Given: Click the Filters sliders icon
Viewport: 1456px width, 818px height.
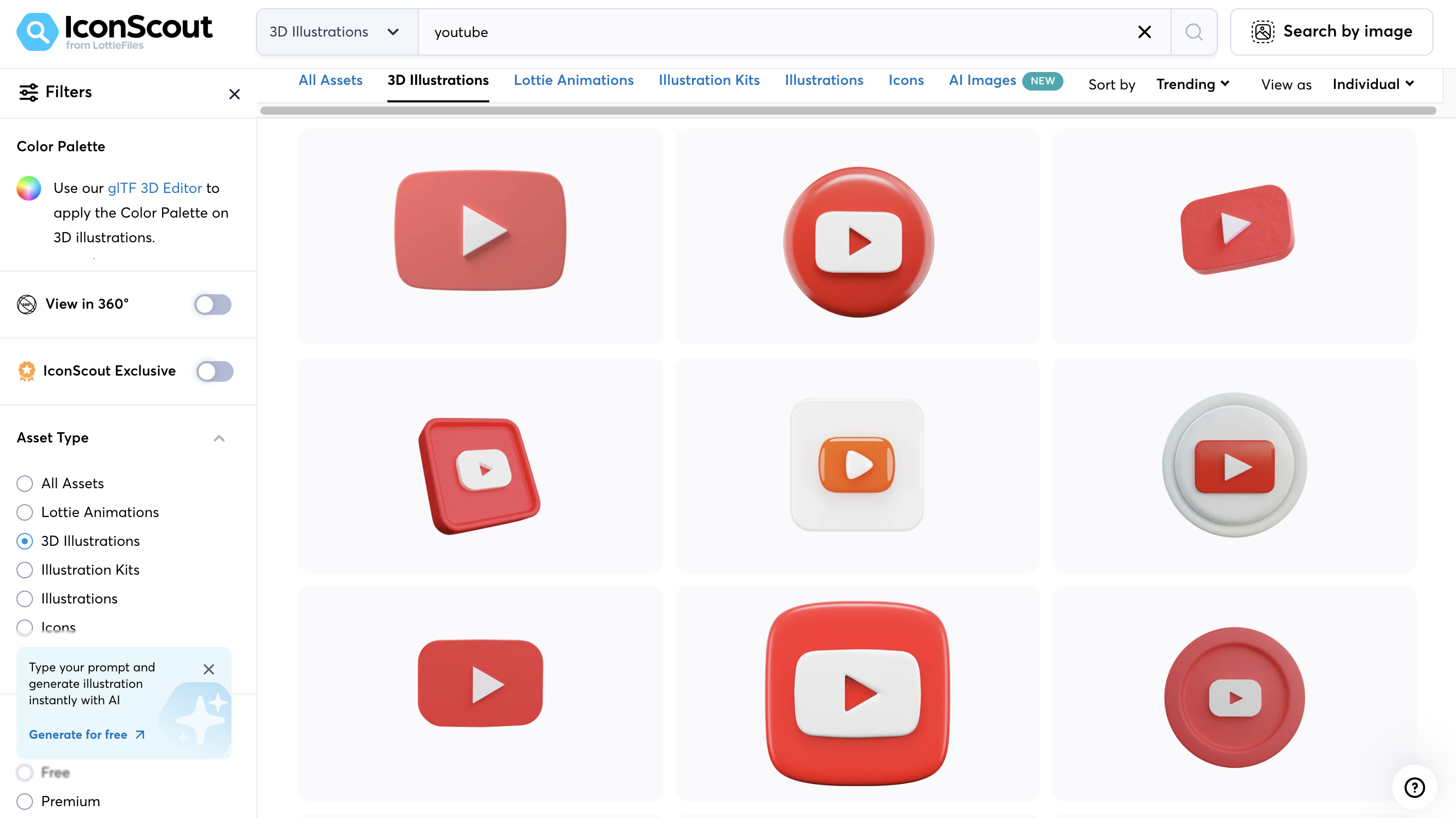Looking at the screenshot, I should [x=28, y=92].
